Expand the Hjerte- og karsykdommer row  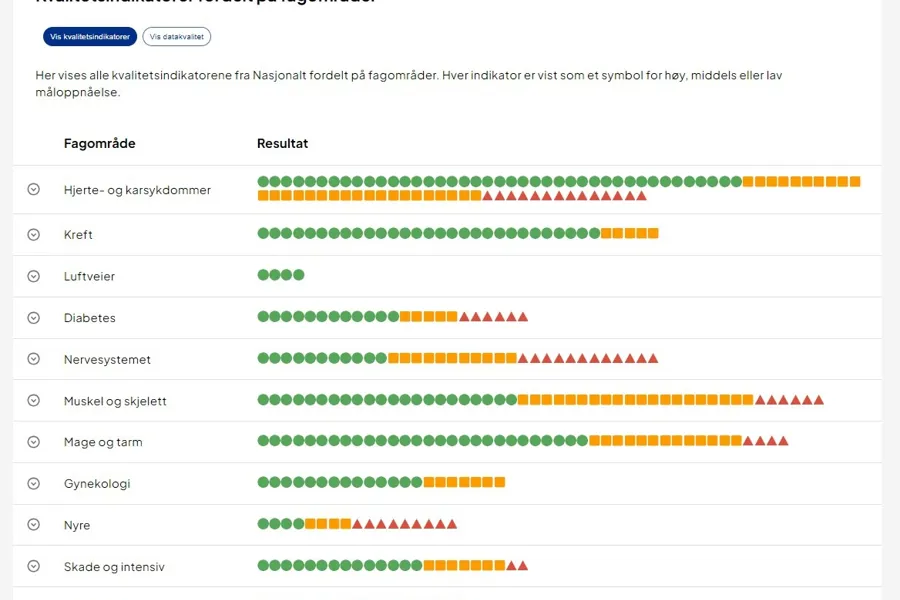pyautogui.click(x=33, y=190)
